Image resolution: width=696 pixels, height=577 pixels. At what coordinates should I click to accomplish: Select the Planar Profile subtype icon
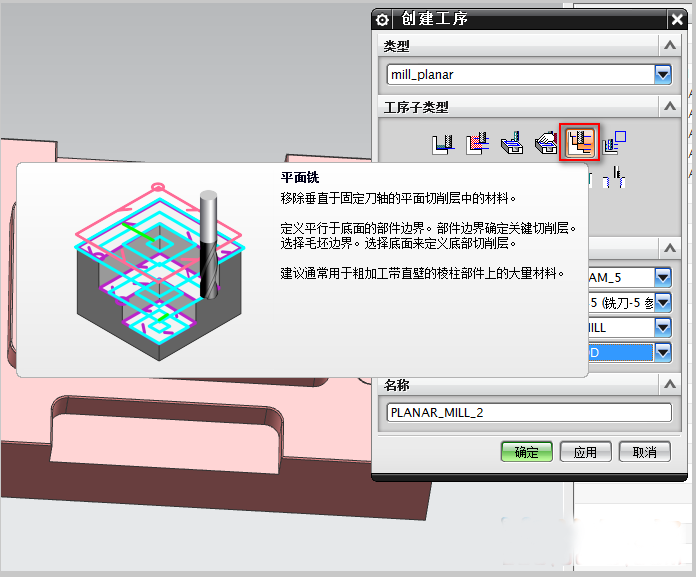pyautogui.click(x=615, y=144)
